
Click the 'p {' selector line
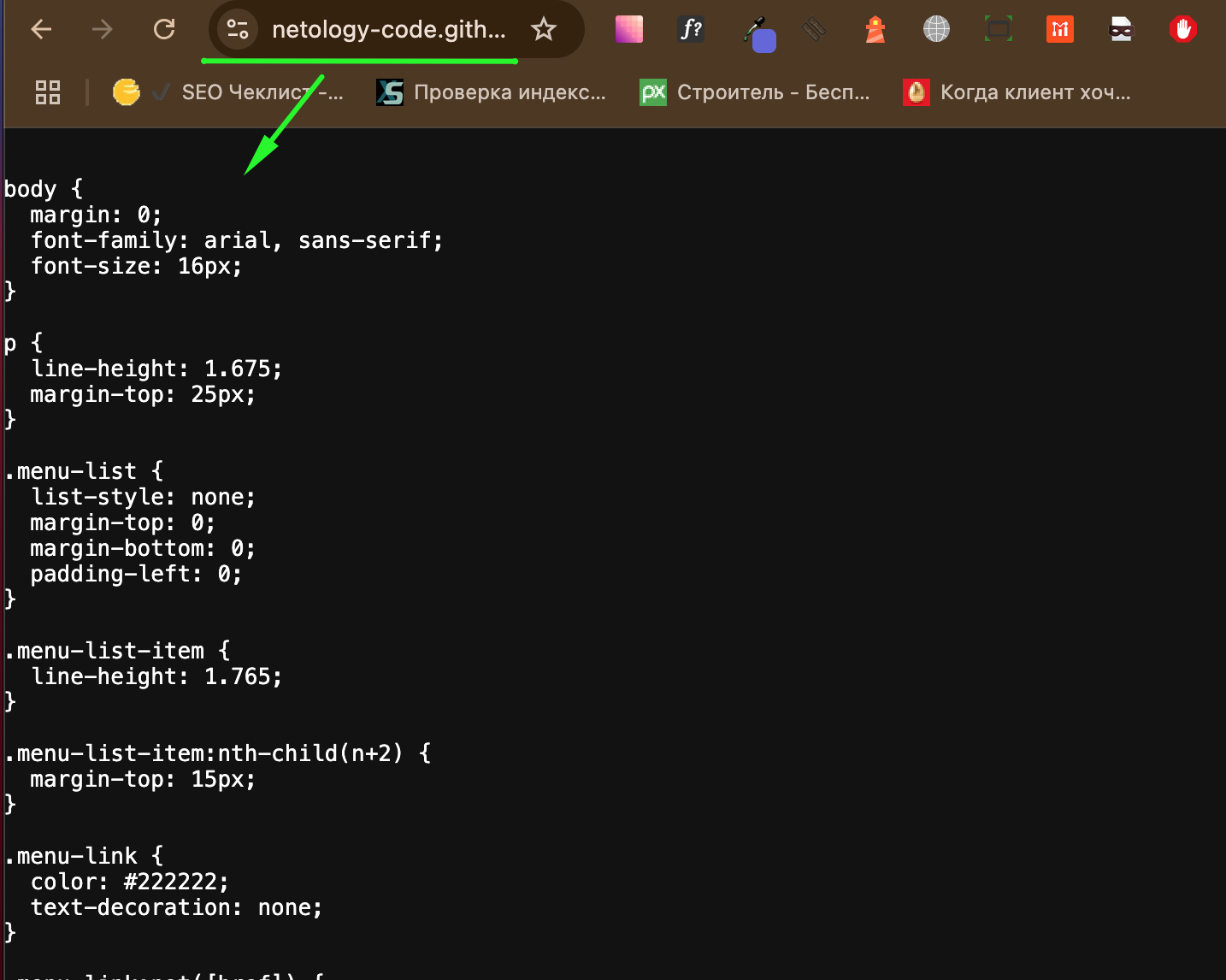coord(23,343)
